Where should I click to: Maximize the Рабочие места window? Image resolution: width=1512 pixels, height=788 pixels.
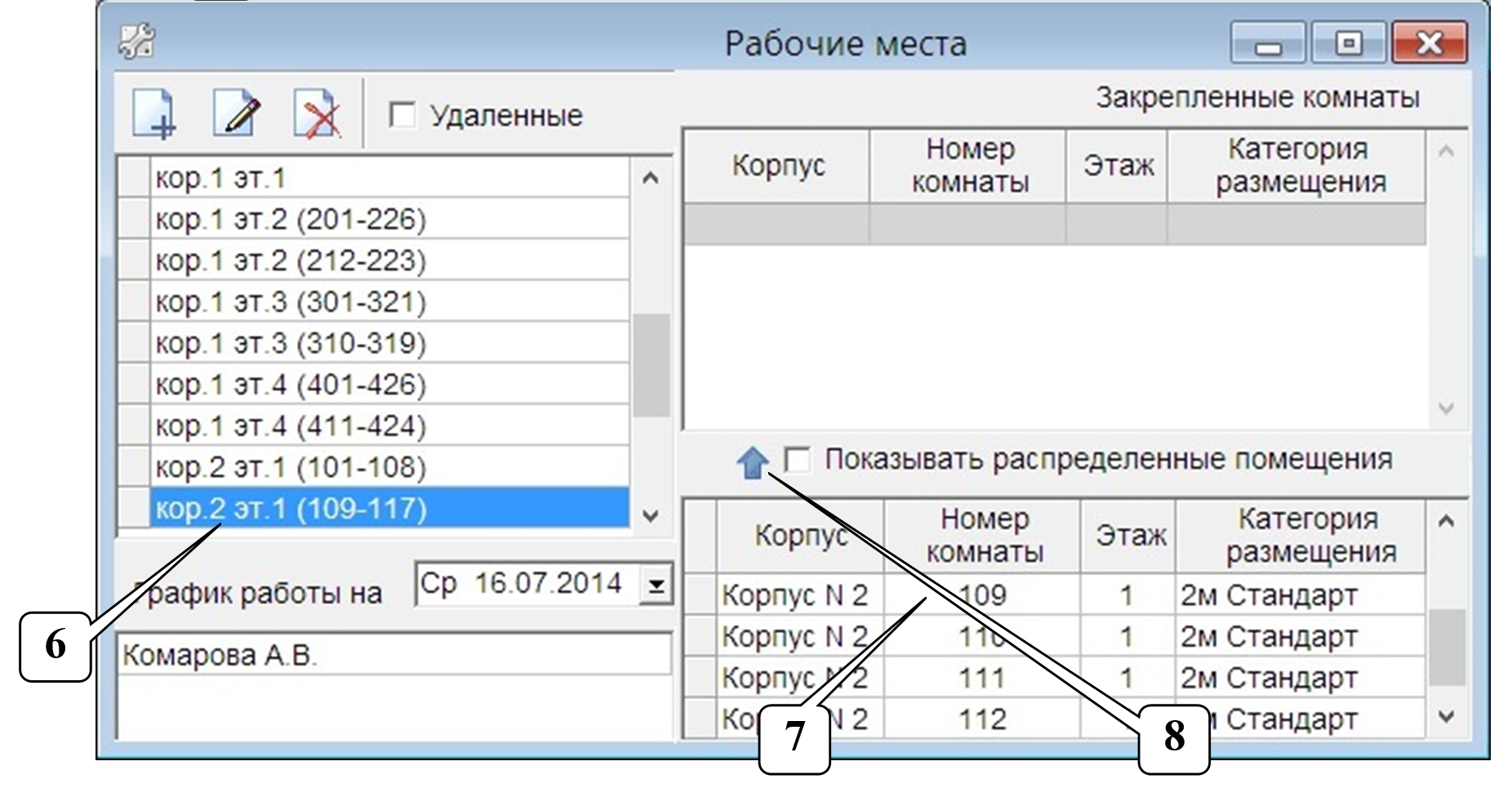tap(1348, 43)
